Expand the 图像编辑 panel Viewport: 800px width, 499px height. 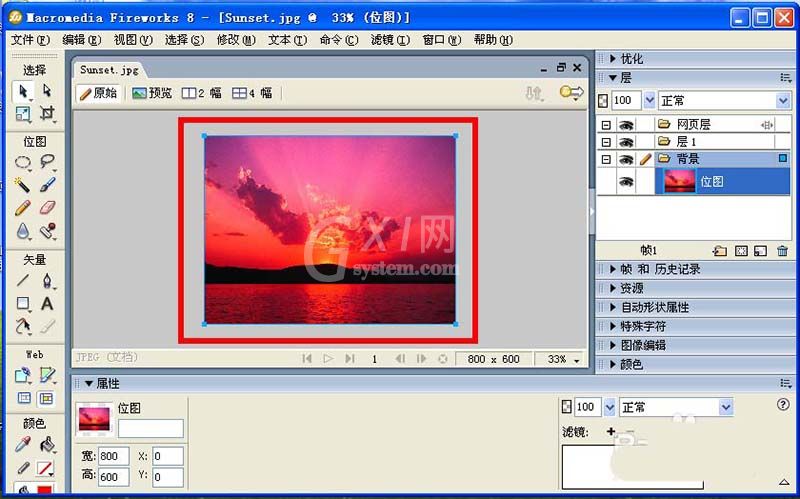pyautogui.click(x=613, y=345)
